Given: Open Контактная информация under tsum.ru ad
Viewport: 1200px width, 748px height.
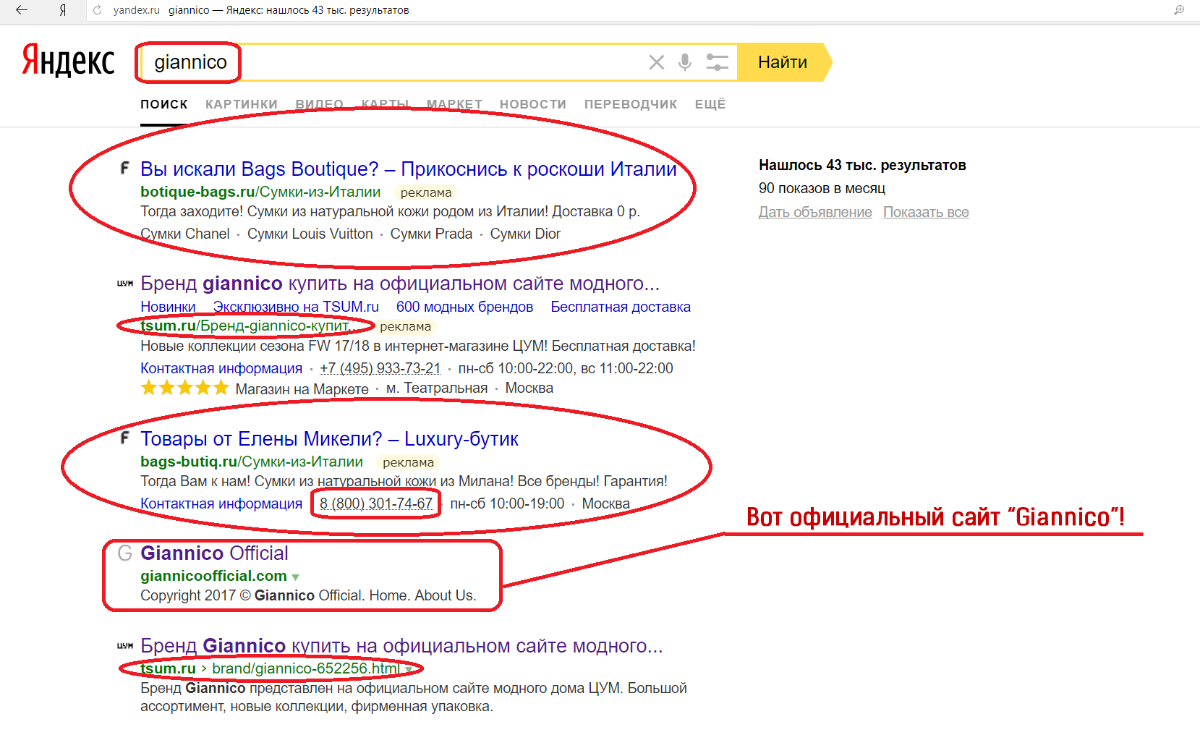Looking at the screenshot, I should coord(221,368).
